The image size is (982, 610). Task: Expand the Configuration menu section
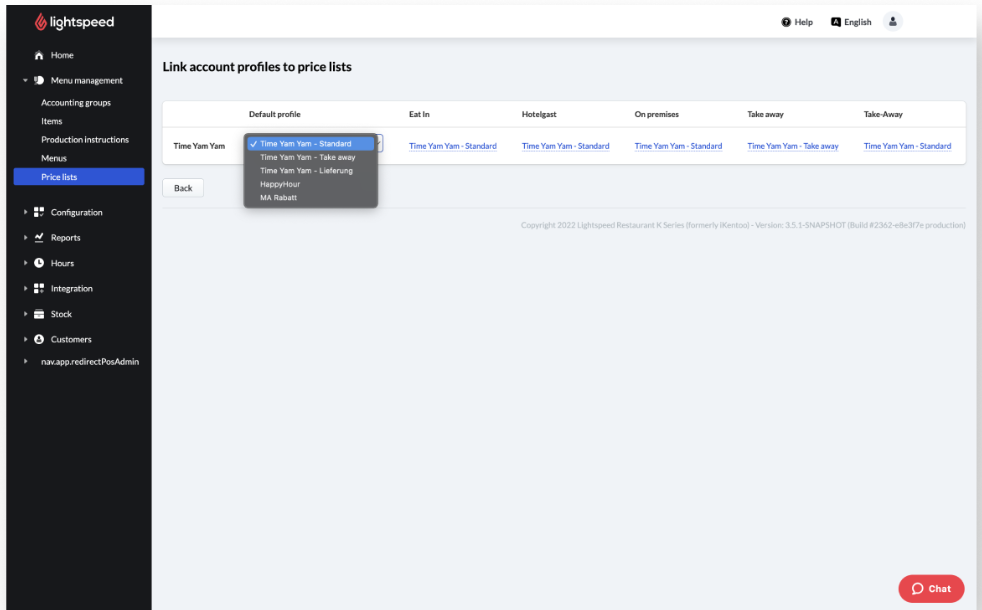pyautogui.click(x=25, y=213)
